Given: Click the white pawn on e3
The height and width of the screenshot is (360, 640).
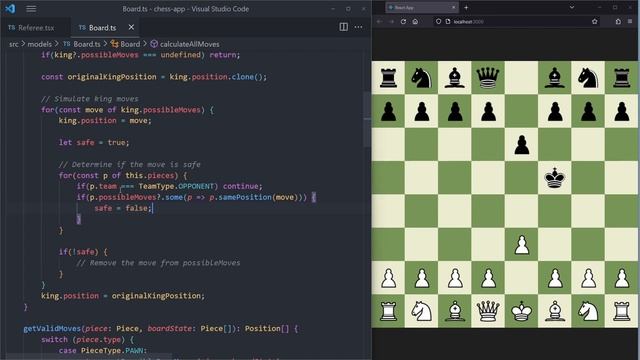Looking at the screenshot, I should [x=521, y=245].
